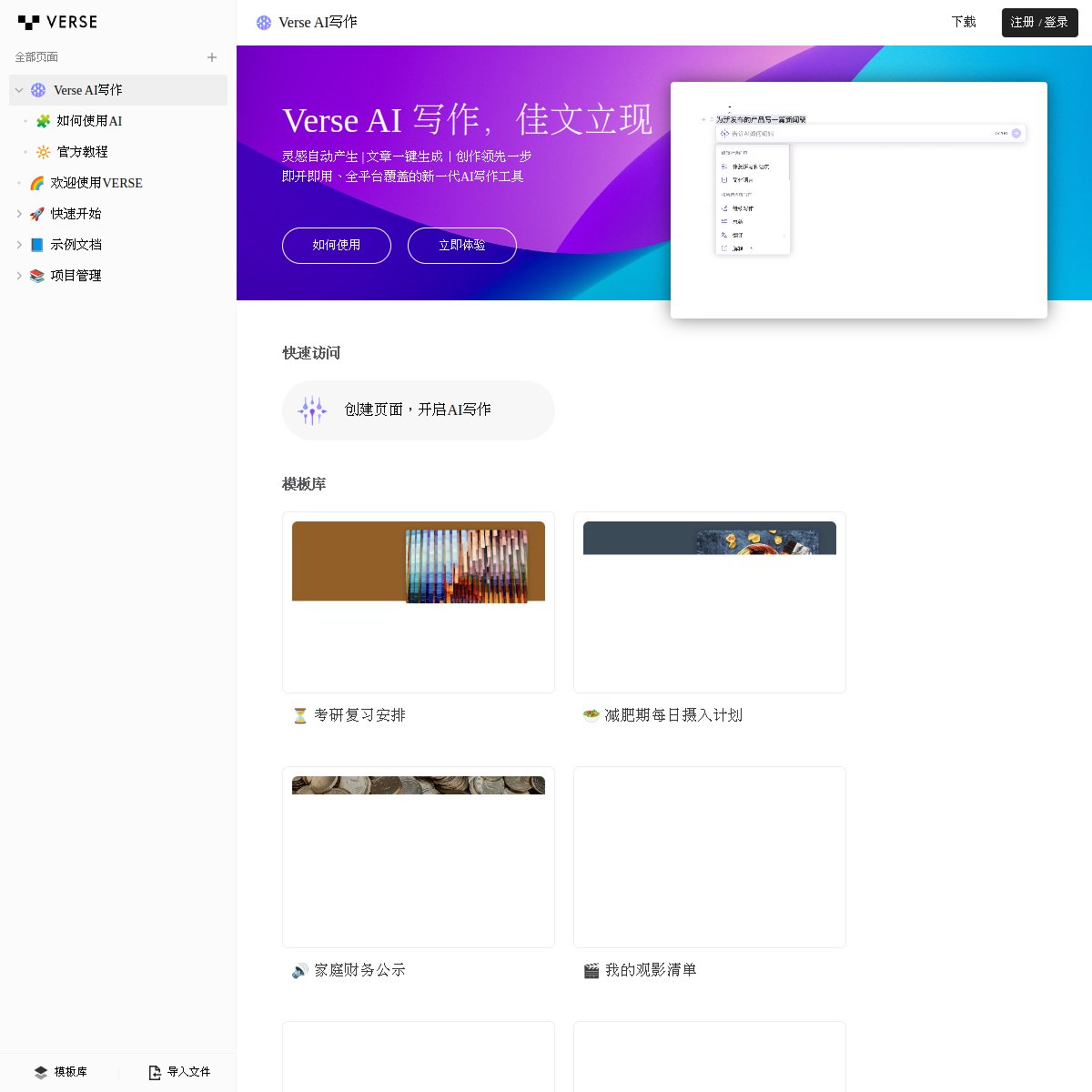Open the 示例文档 page
Image resolution: width=1092 pixels, height=1092 pixels.
point(76,245)
